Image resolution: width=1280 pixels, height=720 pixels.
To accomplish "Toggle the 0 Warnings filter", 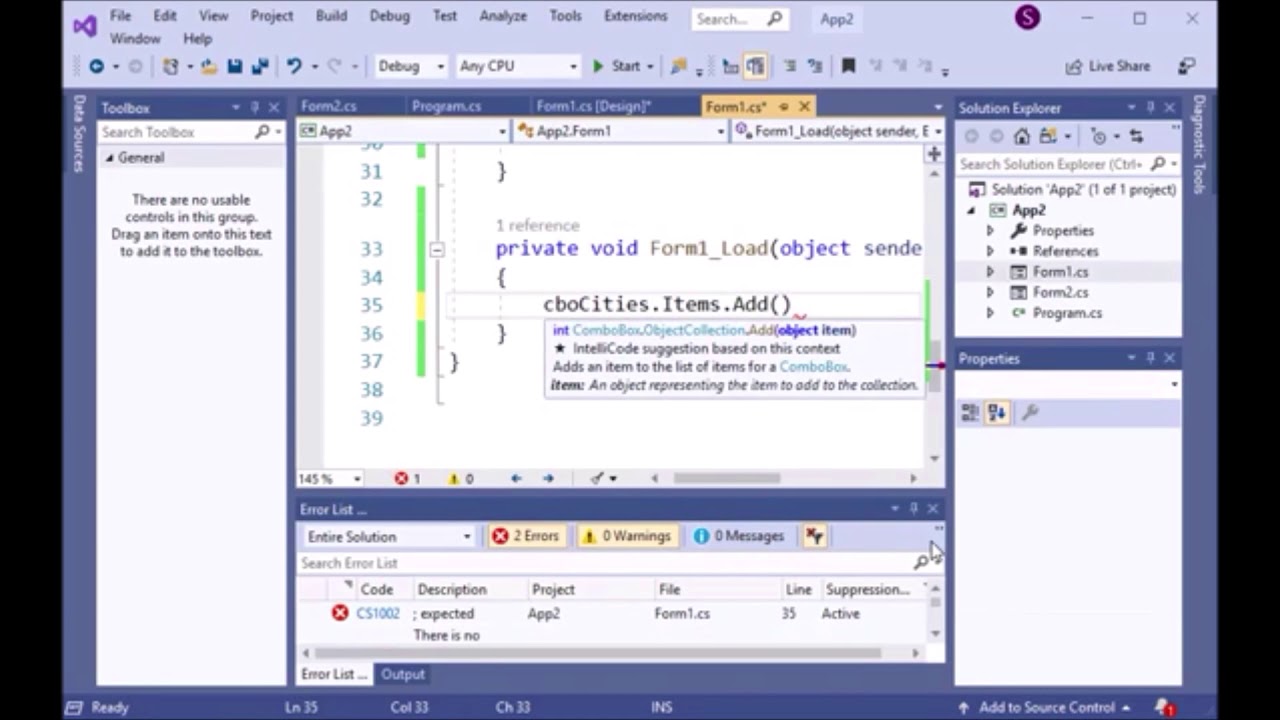I will coord(627,536).
